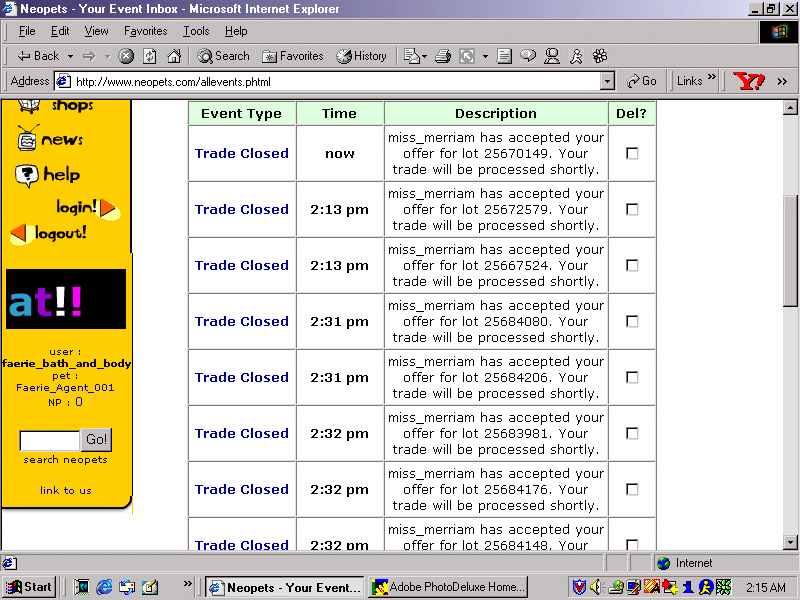Click the Edit page toolbar icon
This screenshot has width=800, height=600.
point(504,56)
